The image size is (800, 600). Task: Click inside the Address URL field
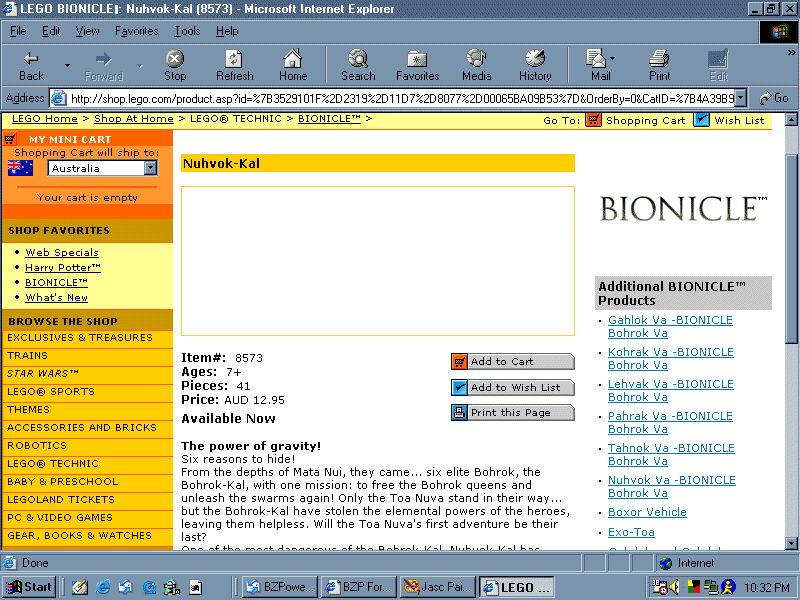coord(398,98)
